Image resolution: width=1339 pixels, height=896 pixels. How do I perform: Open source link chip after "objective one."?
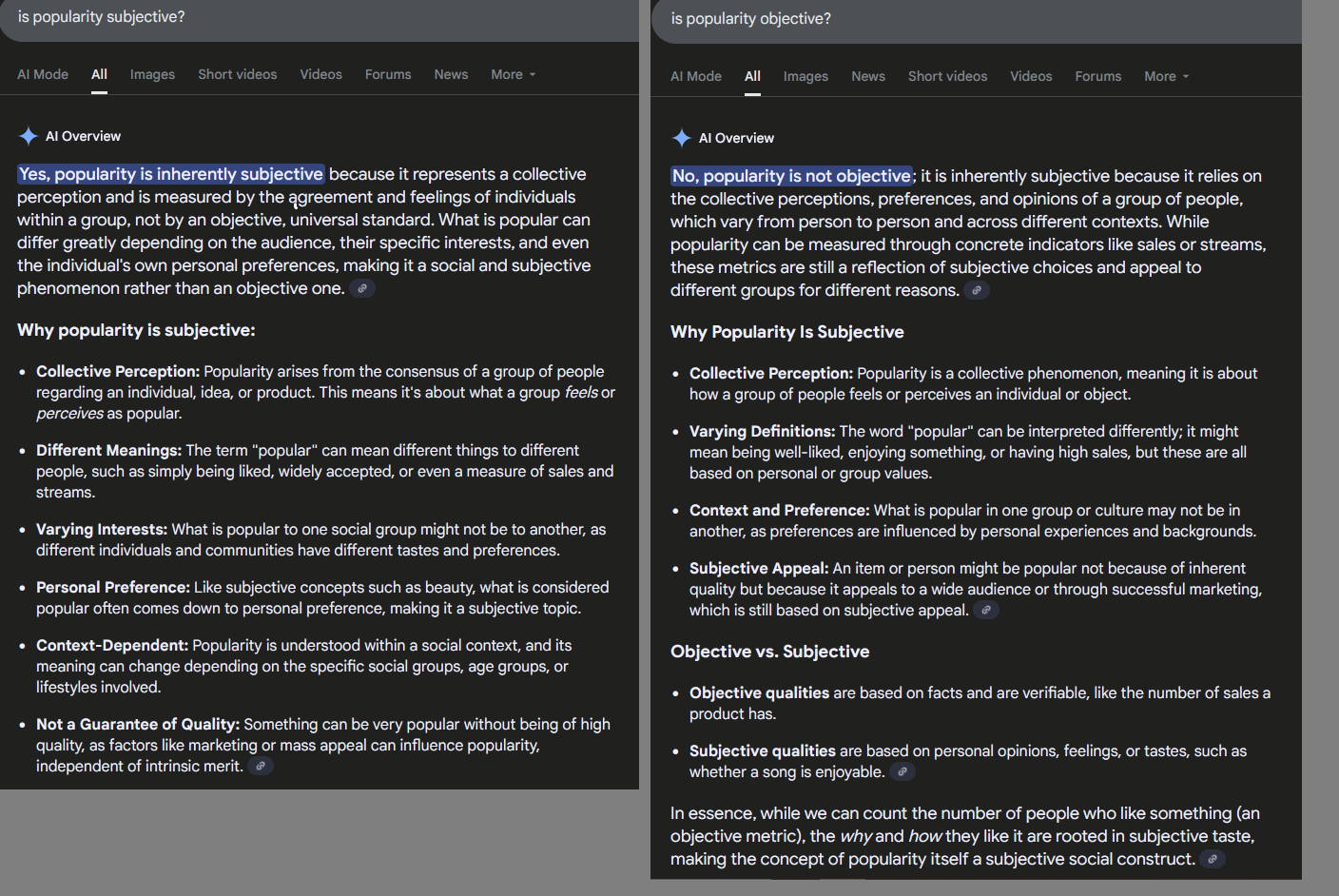click(362, 288)
